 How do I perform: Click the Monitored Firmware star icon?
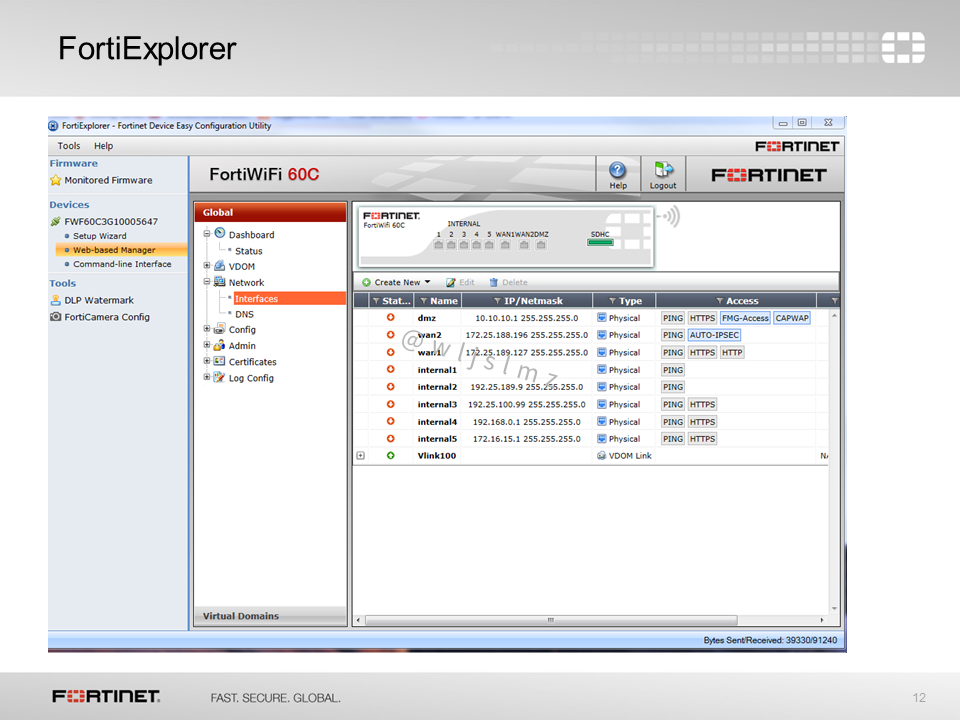click(x=56, y=180)
